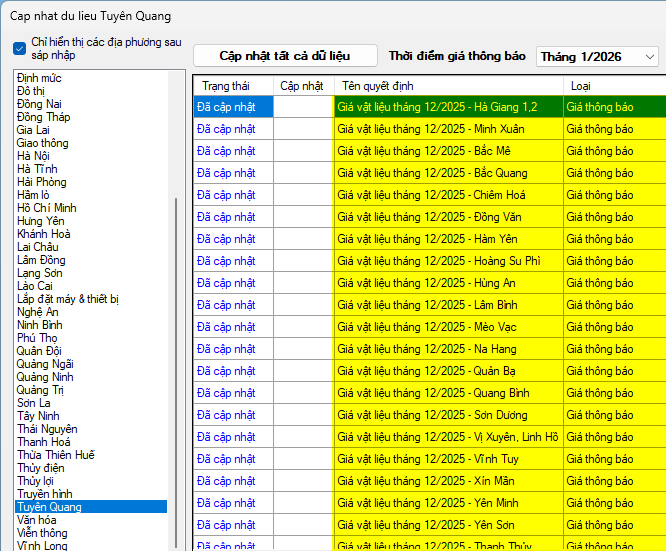
Task: Click the 'Cập nhật tất cả dữ liệu' button
Action: point(285,56)
